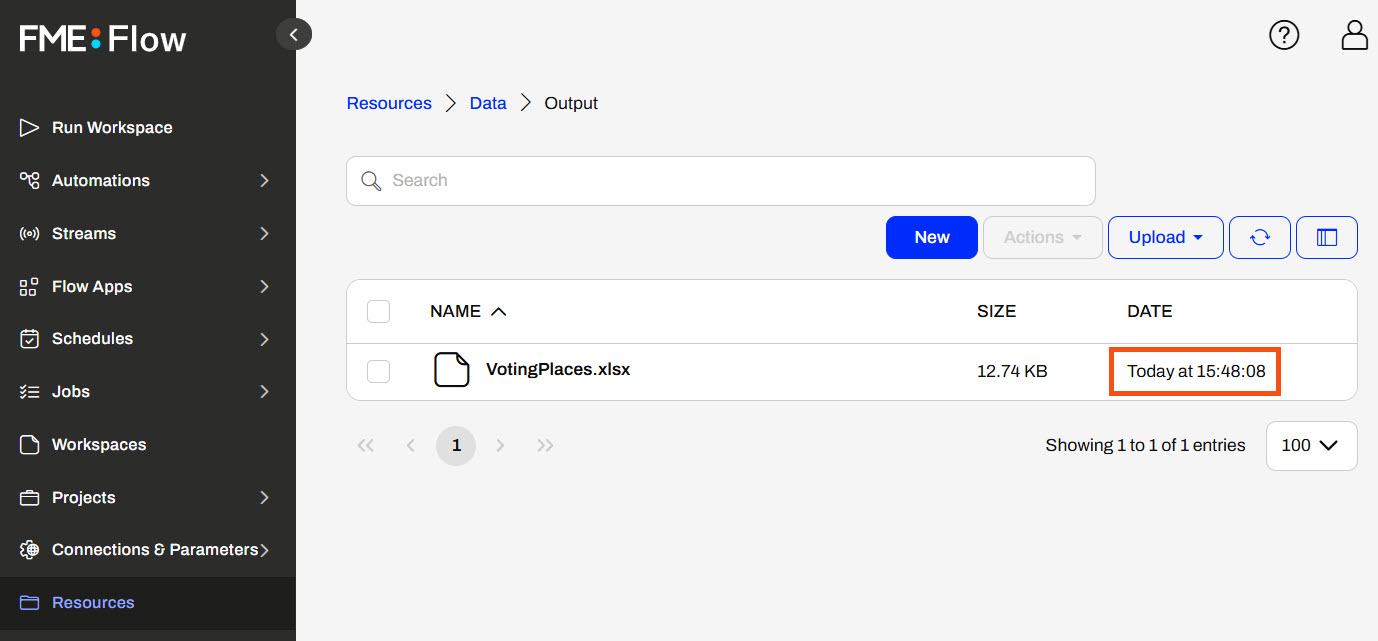Click the blue New button
This screenshot has height=641, width=1378.
tap(931, 237)
